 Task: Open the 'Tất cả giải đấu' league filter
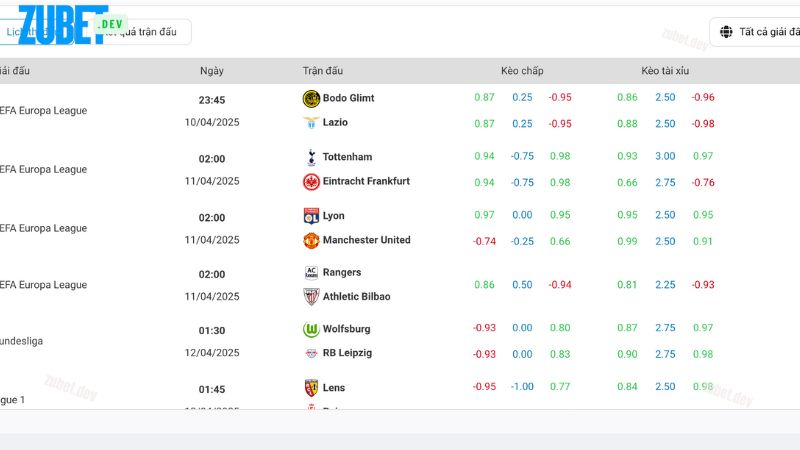click(755, 32)
